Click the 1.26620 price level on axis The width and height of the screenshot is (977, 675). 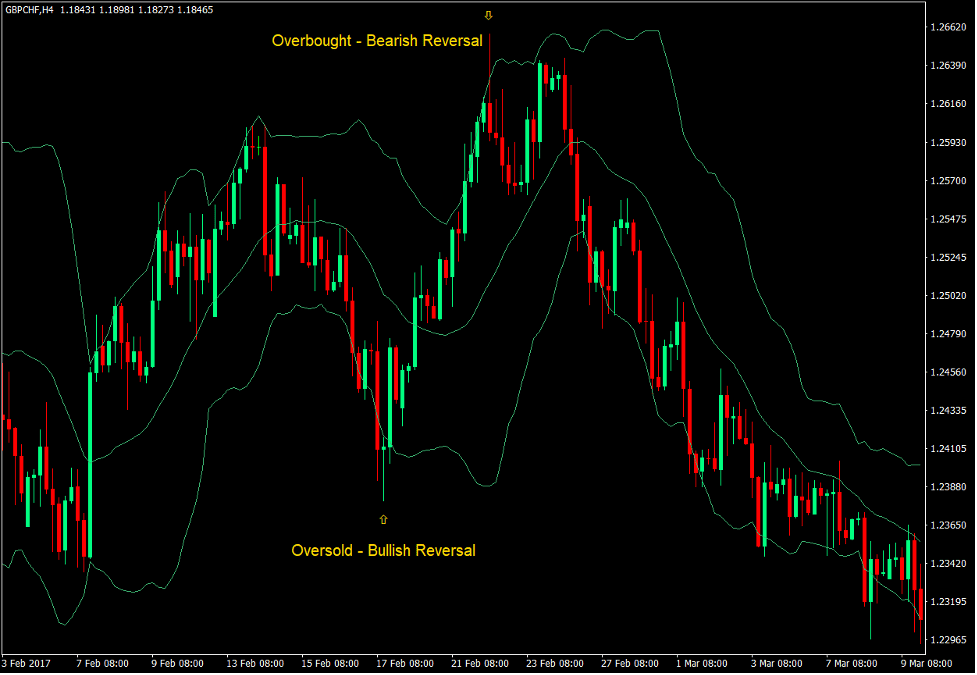946,27
